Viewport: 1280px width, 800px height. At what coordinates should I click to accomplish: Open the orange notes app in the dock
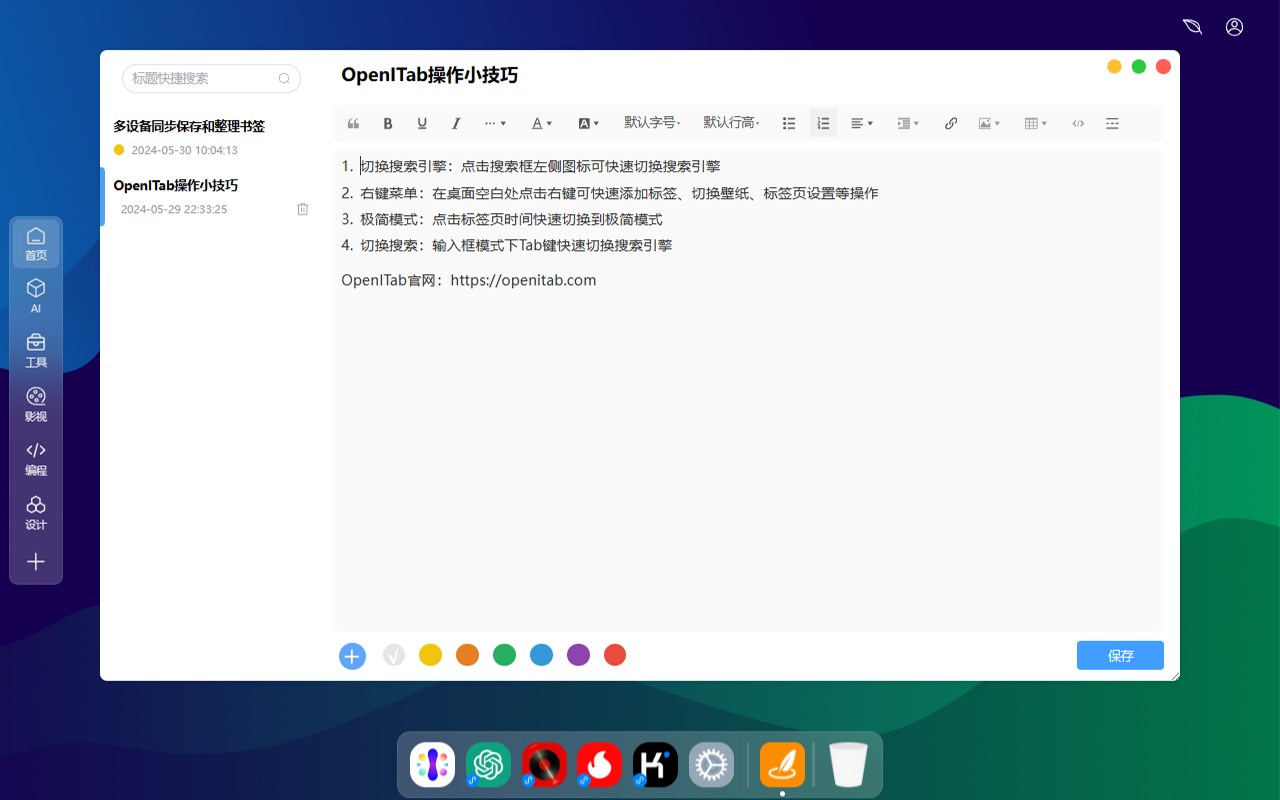pos(782,765)
